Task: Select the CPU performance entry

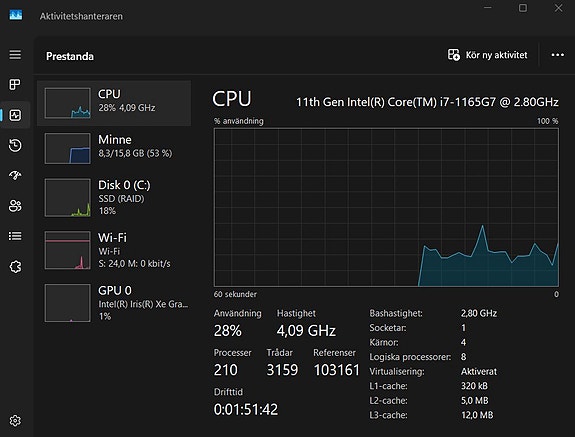Action: point(114,103)
